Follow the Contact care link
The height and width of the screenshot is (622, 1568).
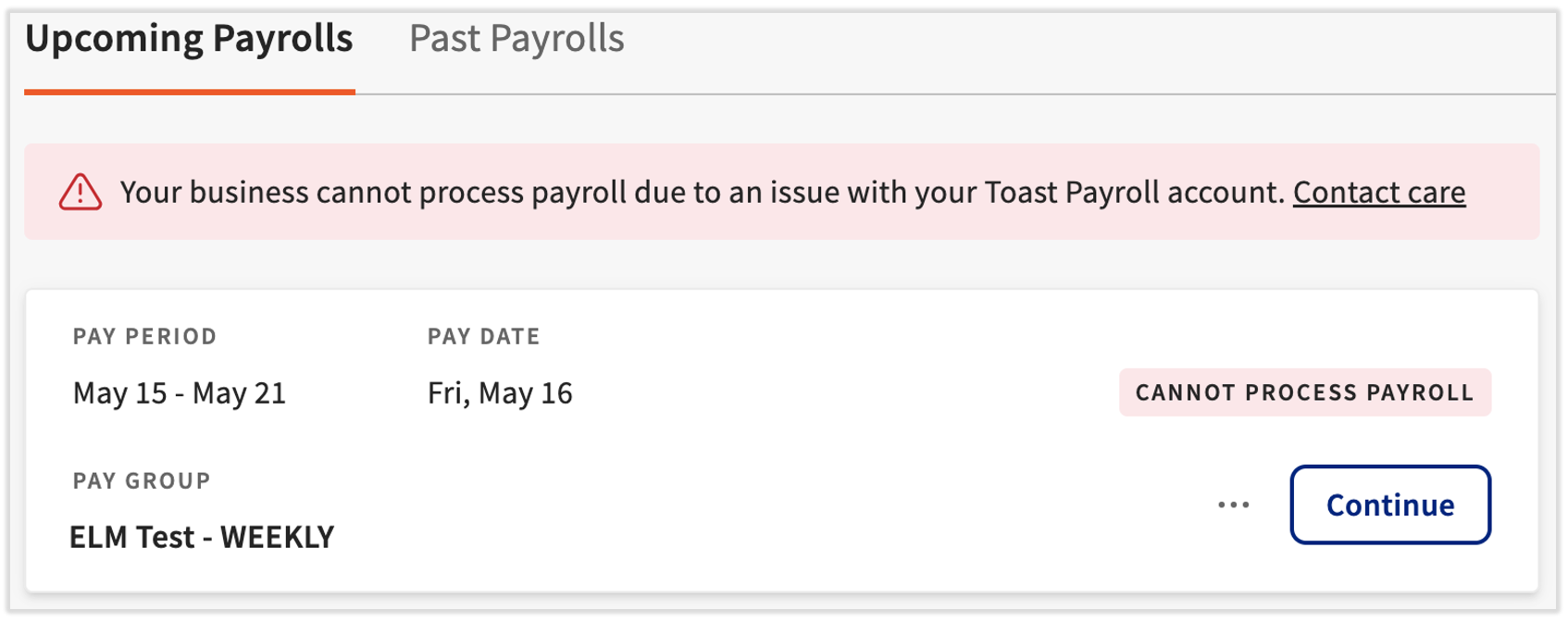pos(1378,193)
